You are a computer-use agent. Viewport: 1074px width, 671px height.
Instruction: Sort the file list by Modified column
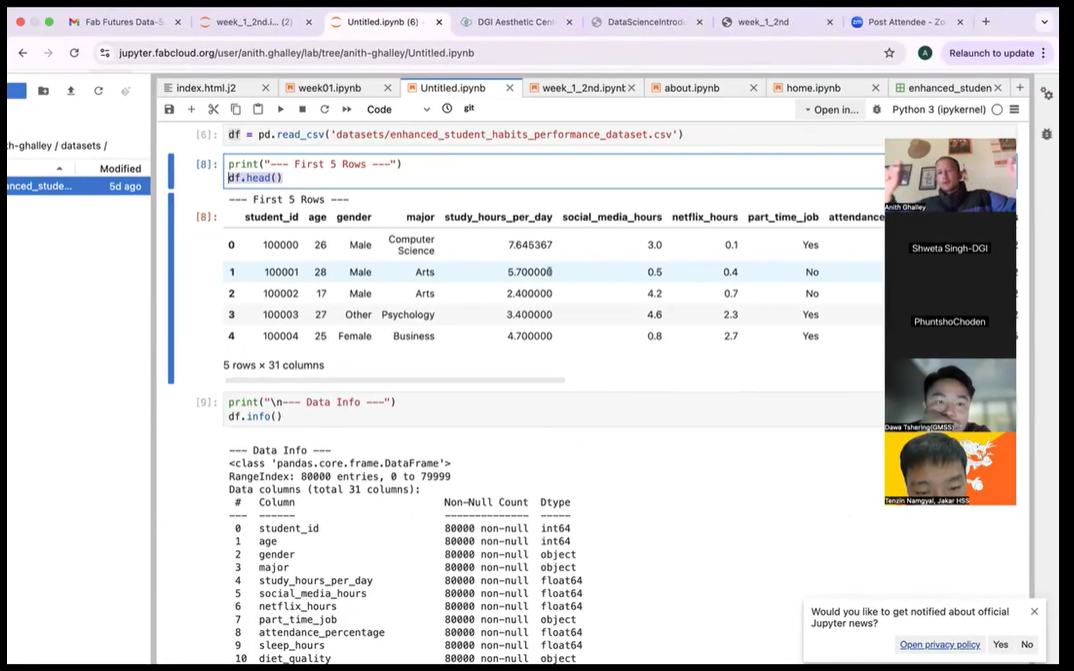pyautogui.click(x=120, y=169)
